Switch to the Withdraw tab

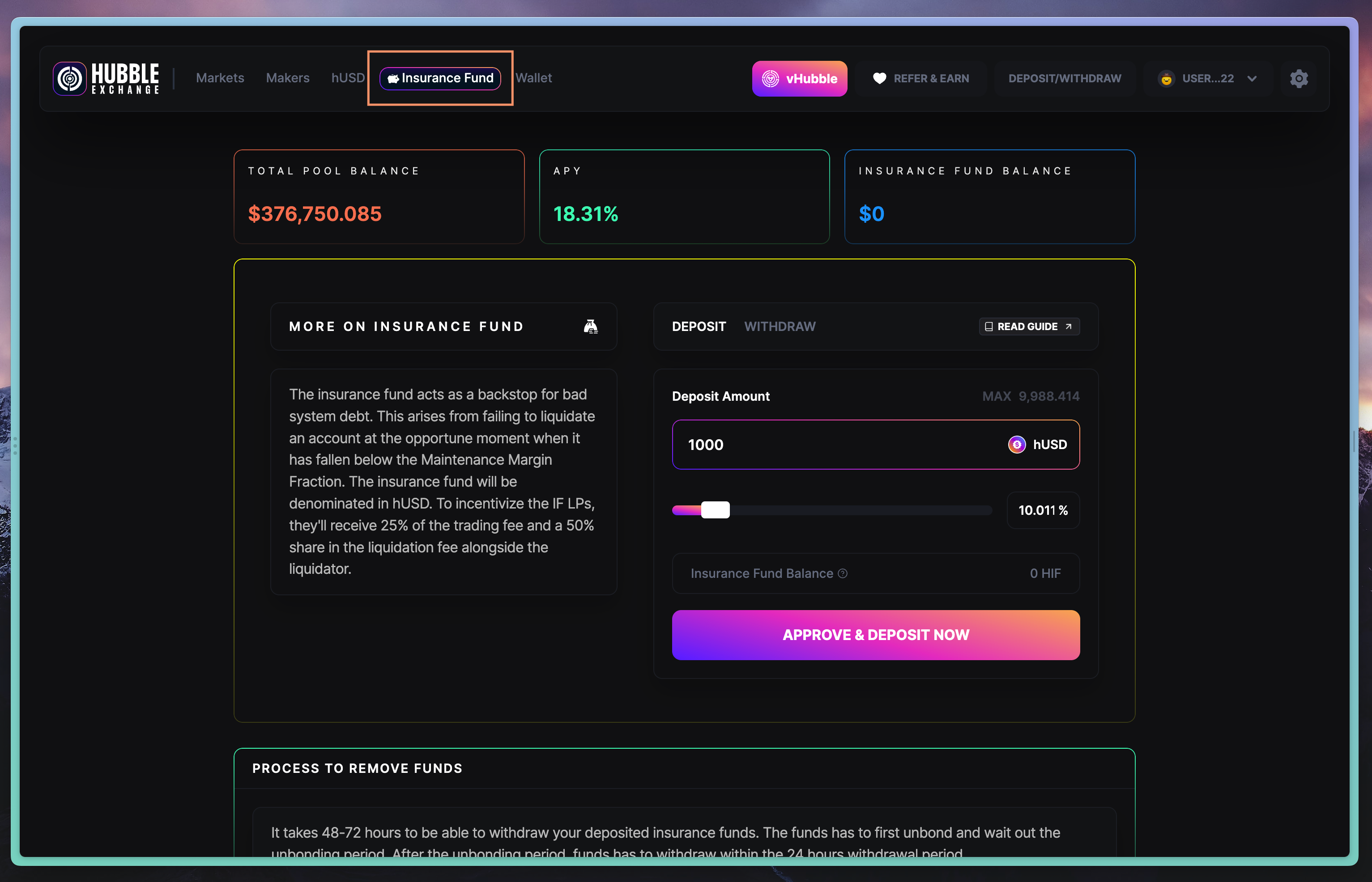(x=780, y=327)
